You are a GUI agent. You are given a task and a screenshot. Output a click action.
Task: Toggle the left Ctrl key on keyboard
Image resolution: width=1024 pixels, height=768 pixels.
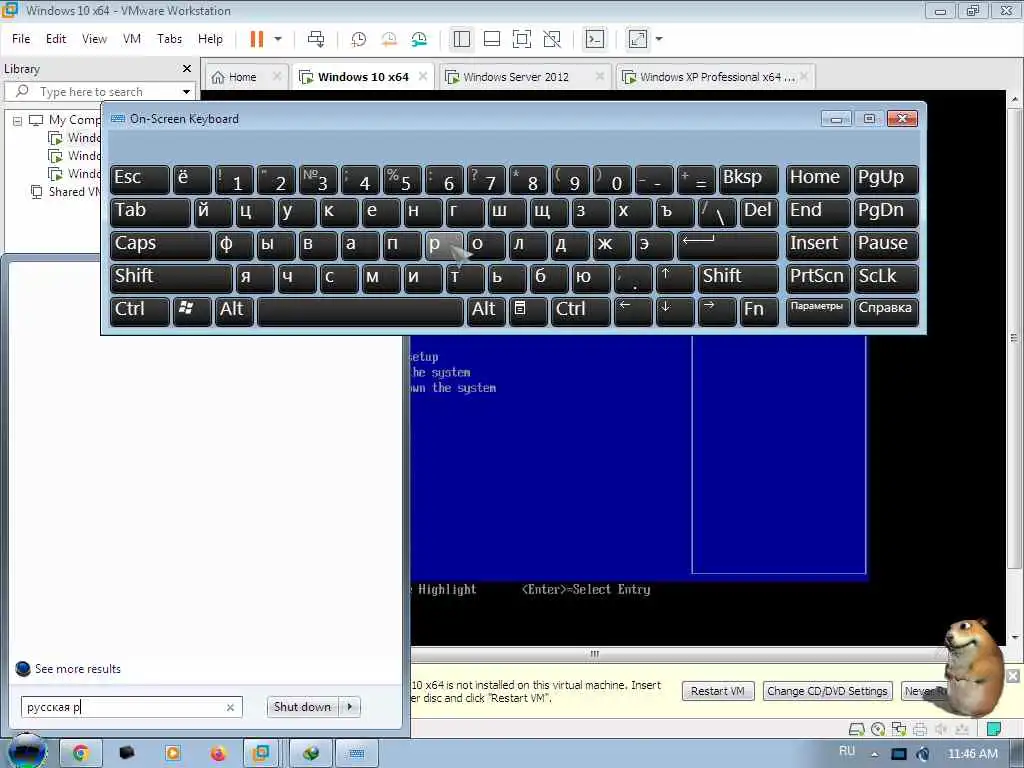140,311
